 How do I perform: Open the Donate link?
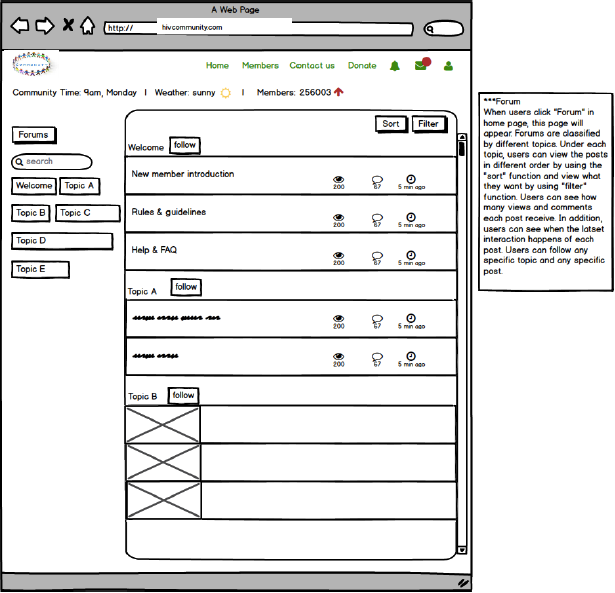pos(362,66)
